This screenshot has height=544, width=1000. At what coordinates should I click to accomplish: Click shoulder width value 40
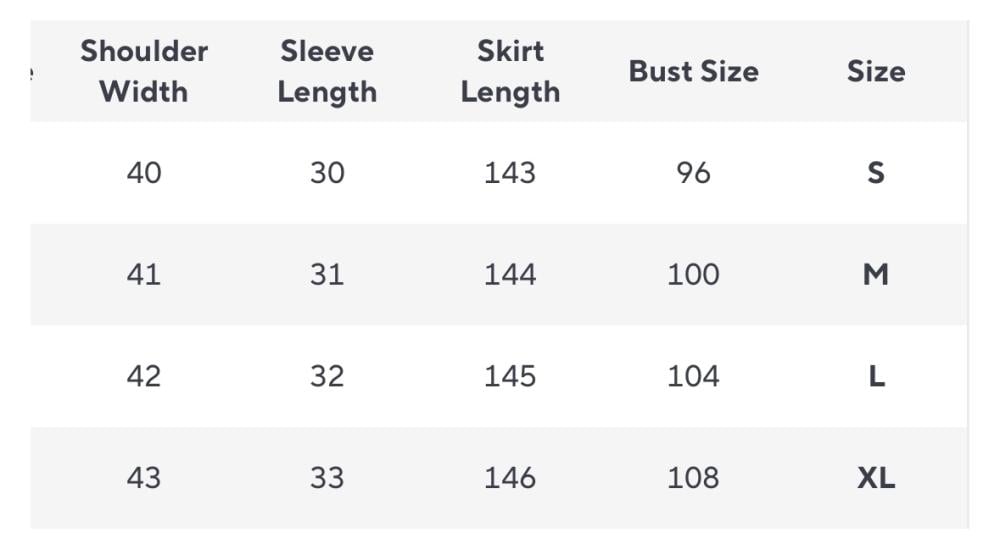(x=144, y=173)
